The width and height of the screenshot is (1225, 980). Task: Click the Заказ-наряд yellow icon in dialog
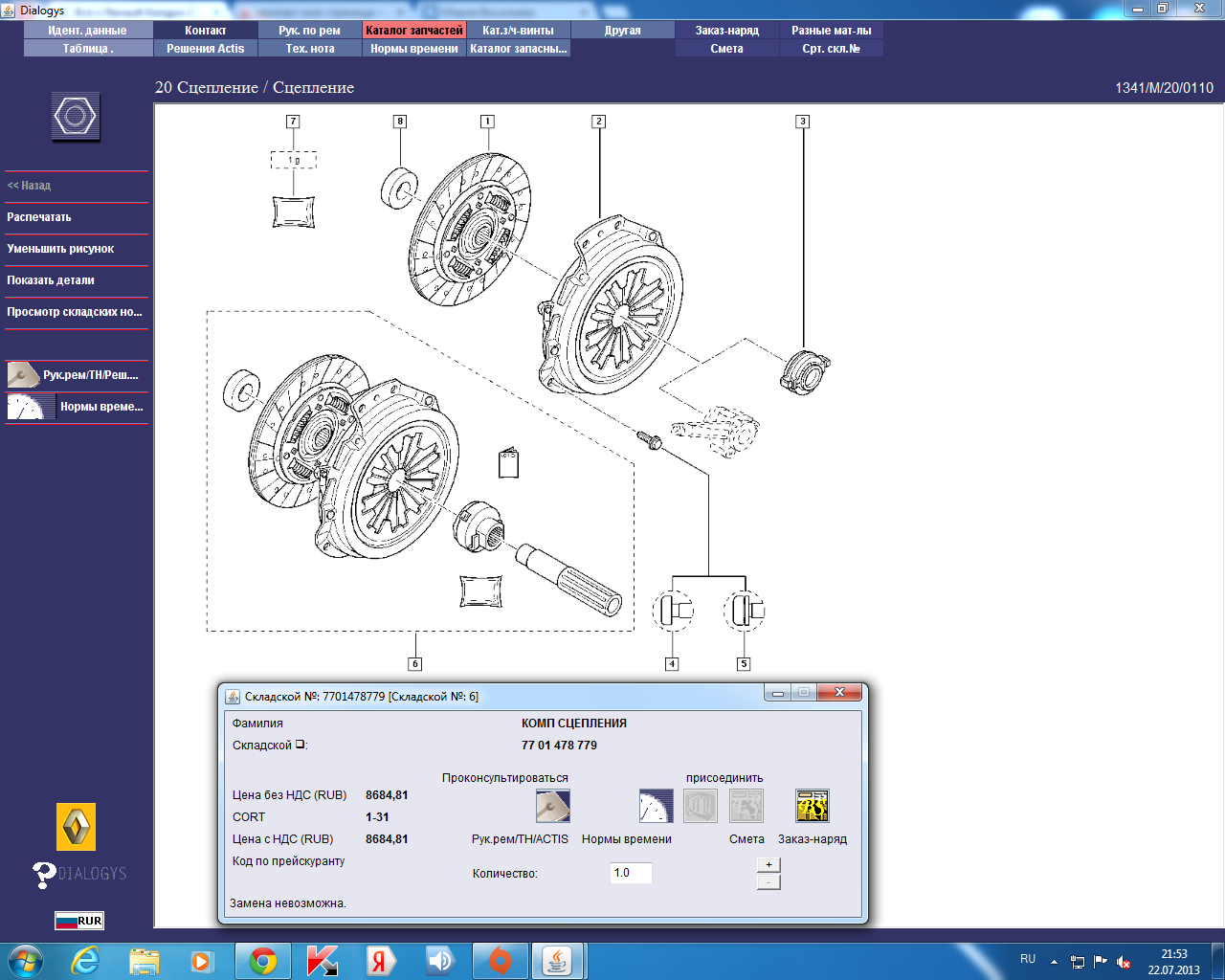point(813,806)
